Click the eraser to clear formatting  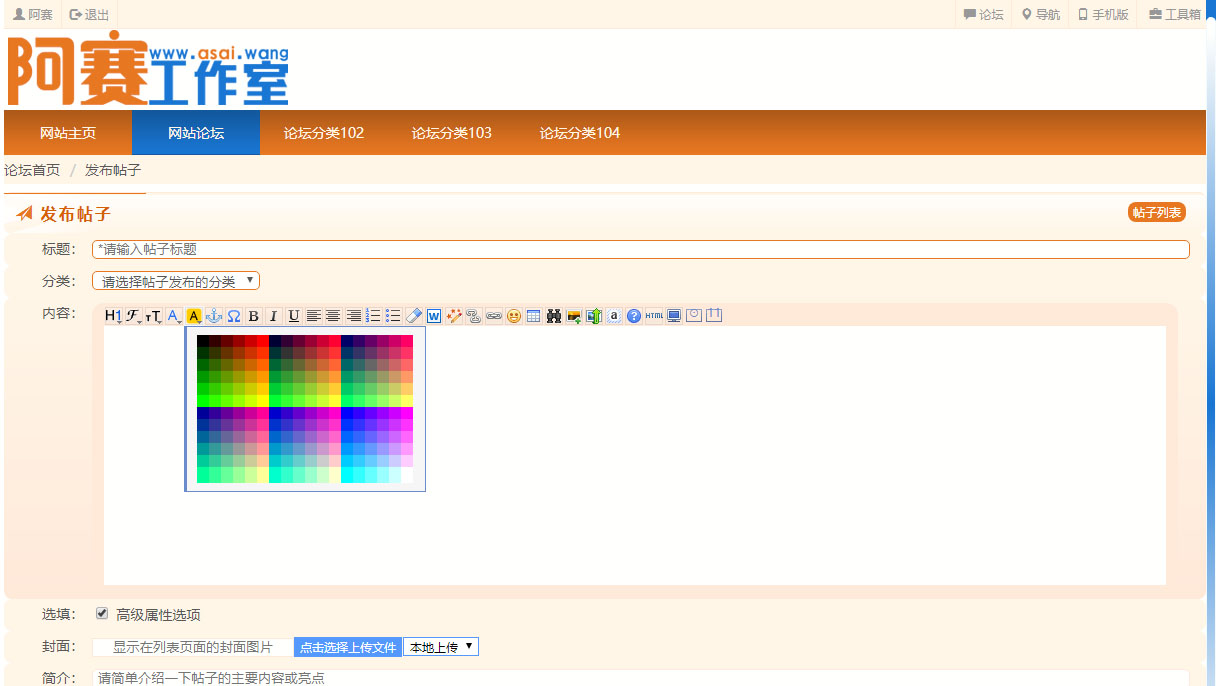(414, 316)
